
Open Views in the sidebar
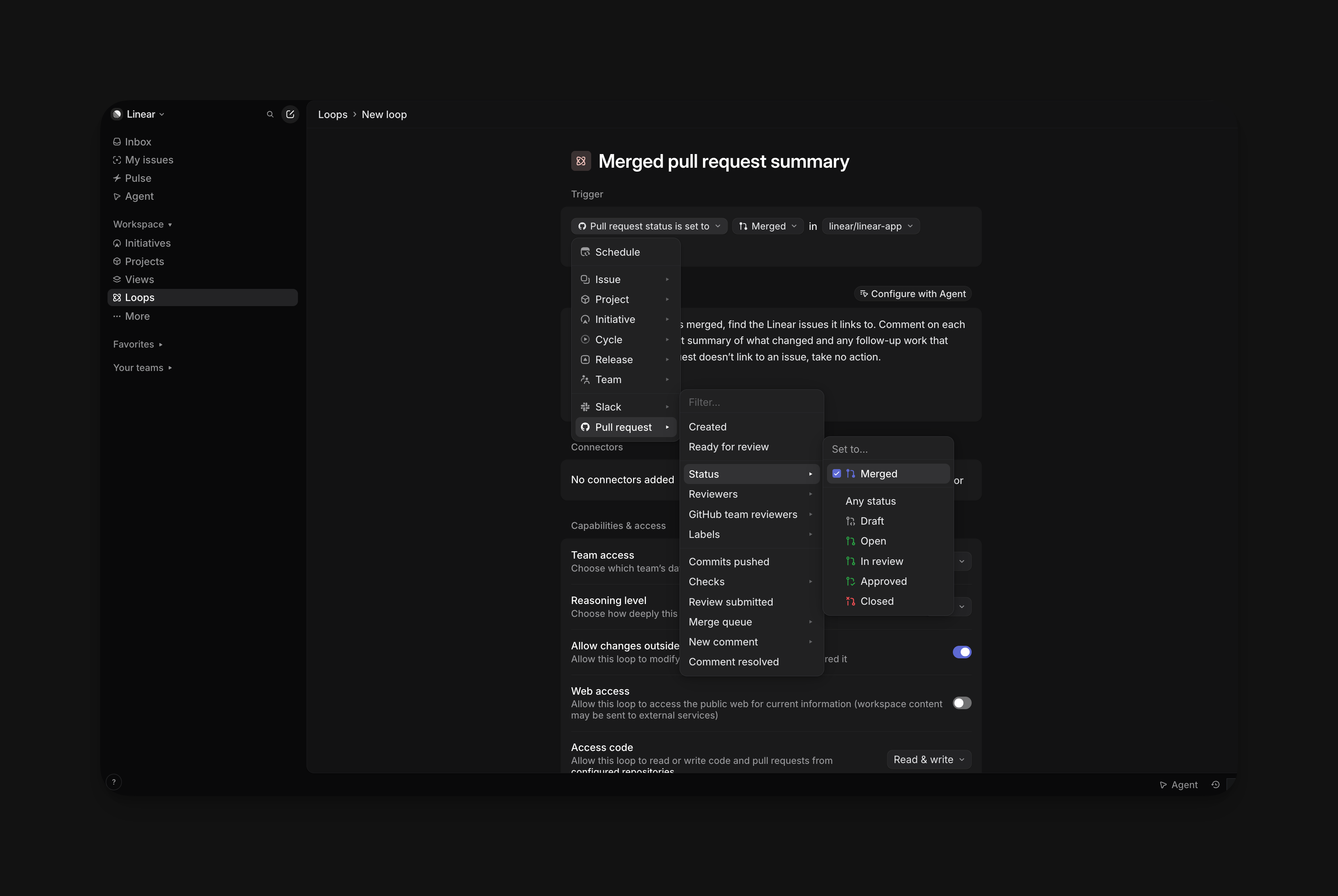[x=202, y=280]
